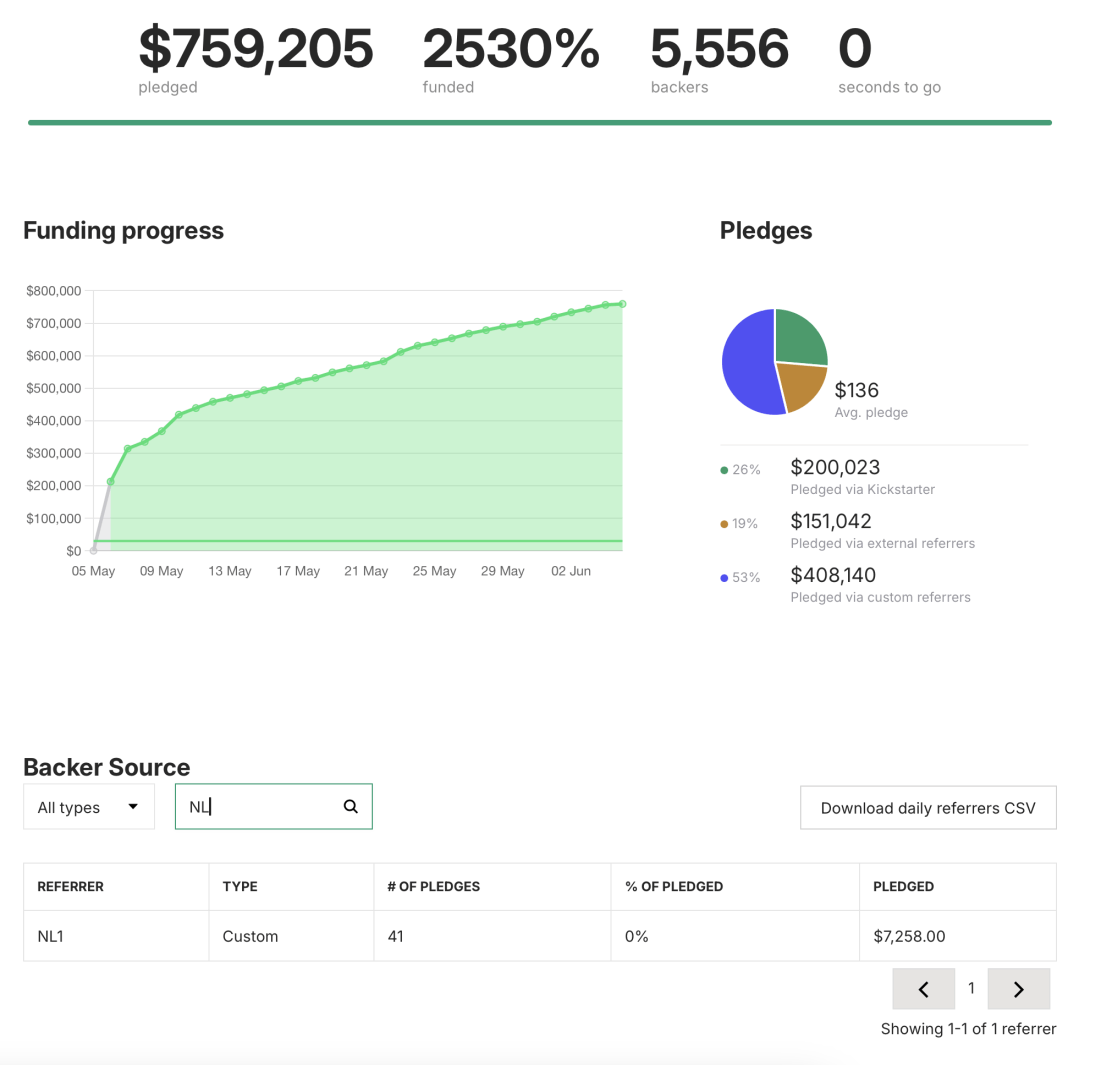Click the previous page chevron in pagination

coord(922,988)
